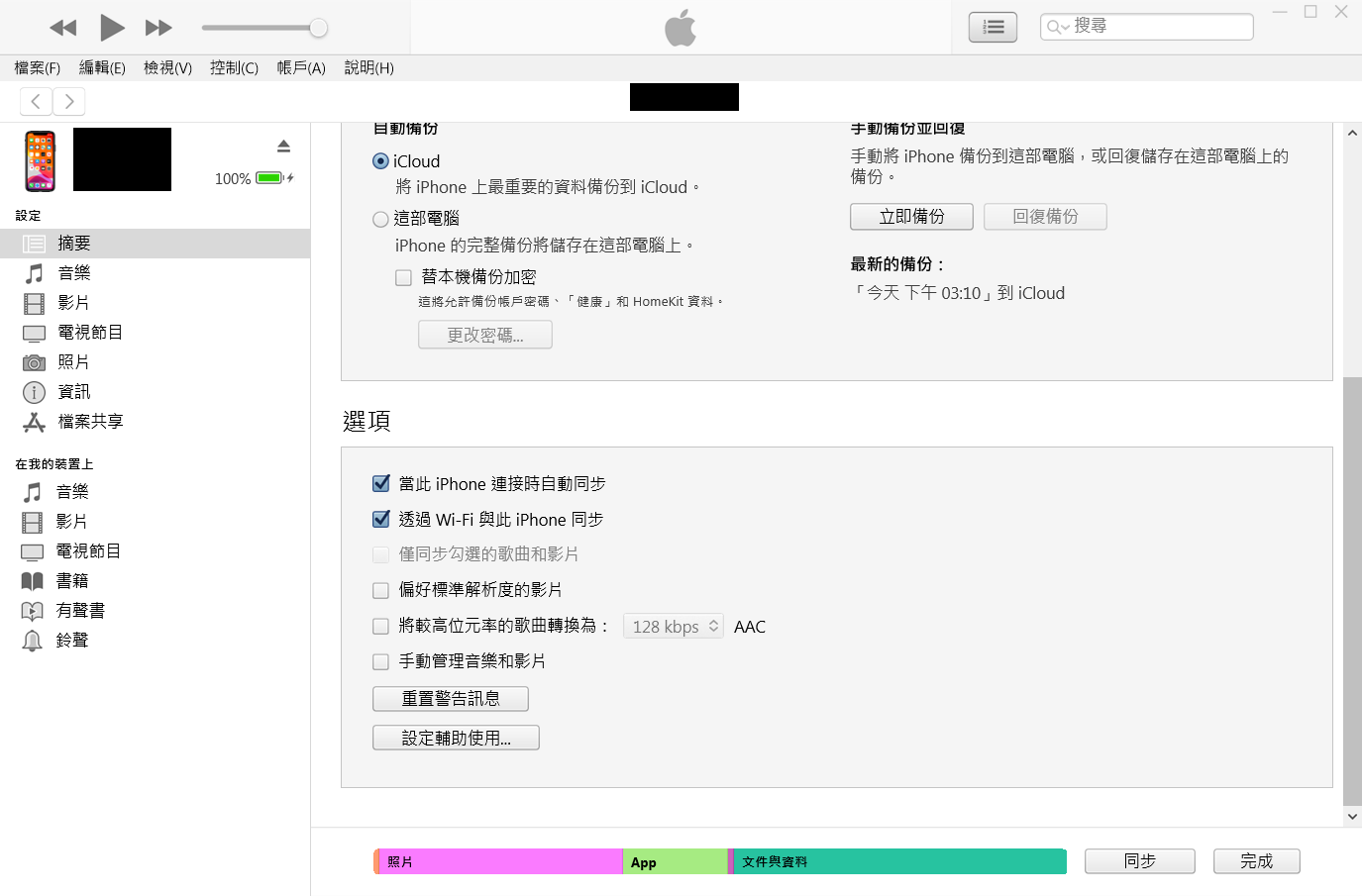Click into the 搜尋 search field

click(1147, 27)
